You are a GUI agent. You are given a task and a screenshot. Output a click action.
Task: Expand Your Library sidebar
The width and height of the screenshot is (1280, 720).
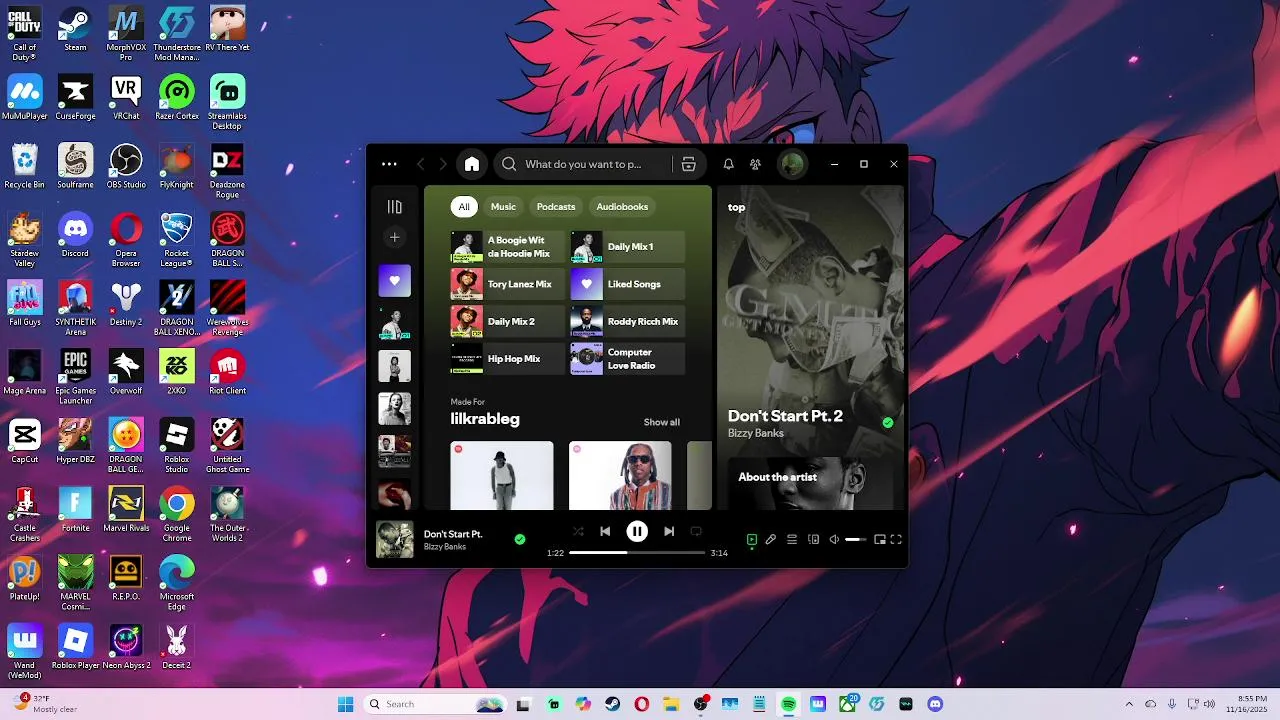[x=394, y=207]
